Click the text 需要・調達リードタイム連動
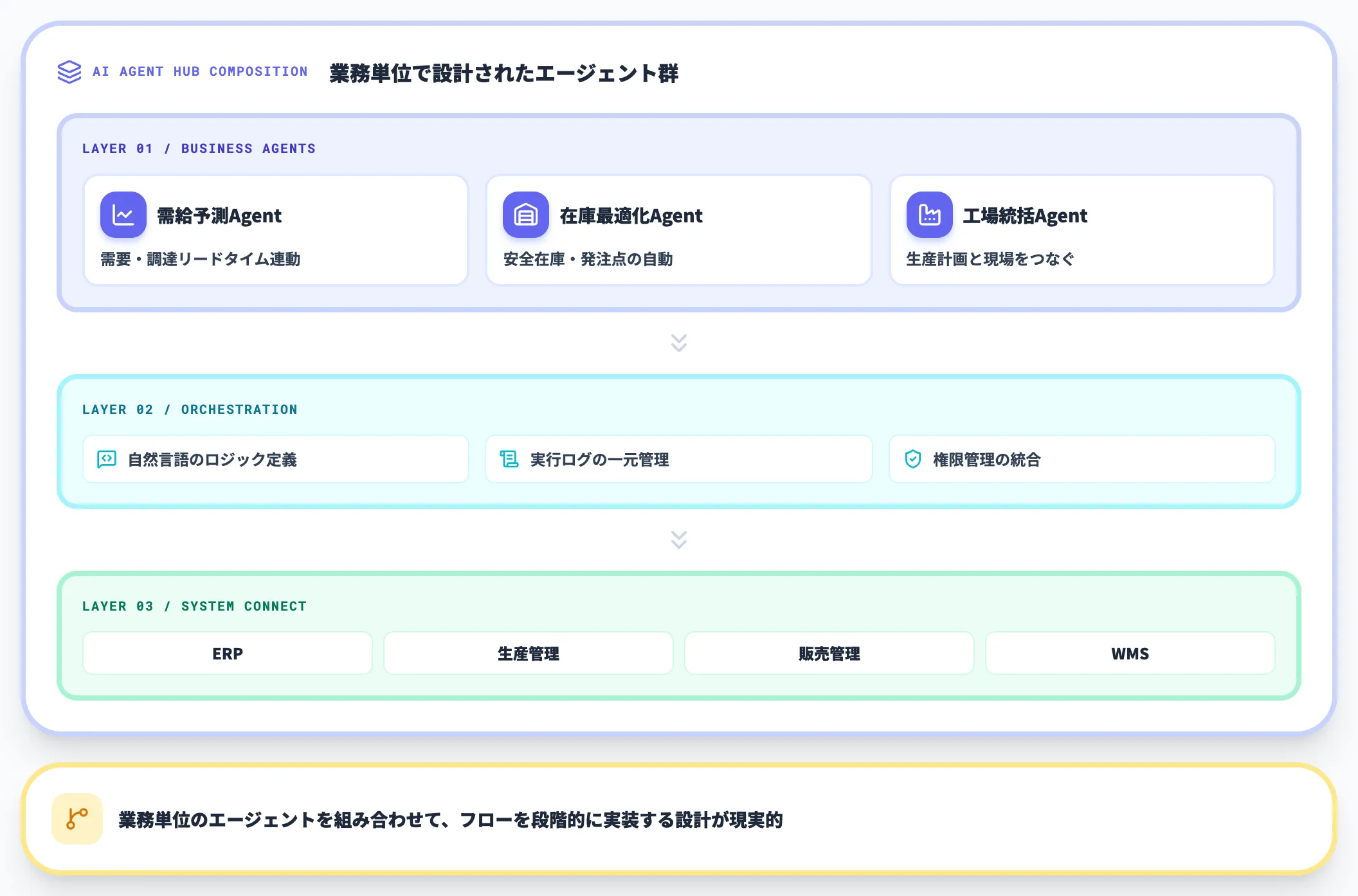 pos(200,259)
